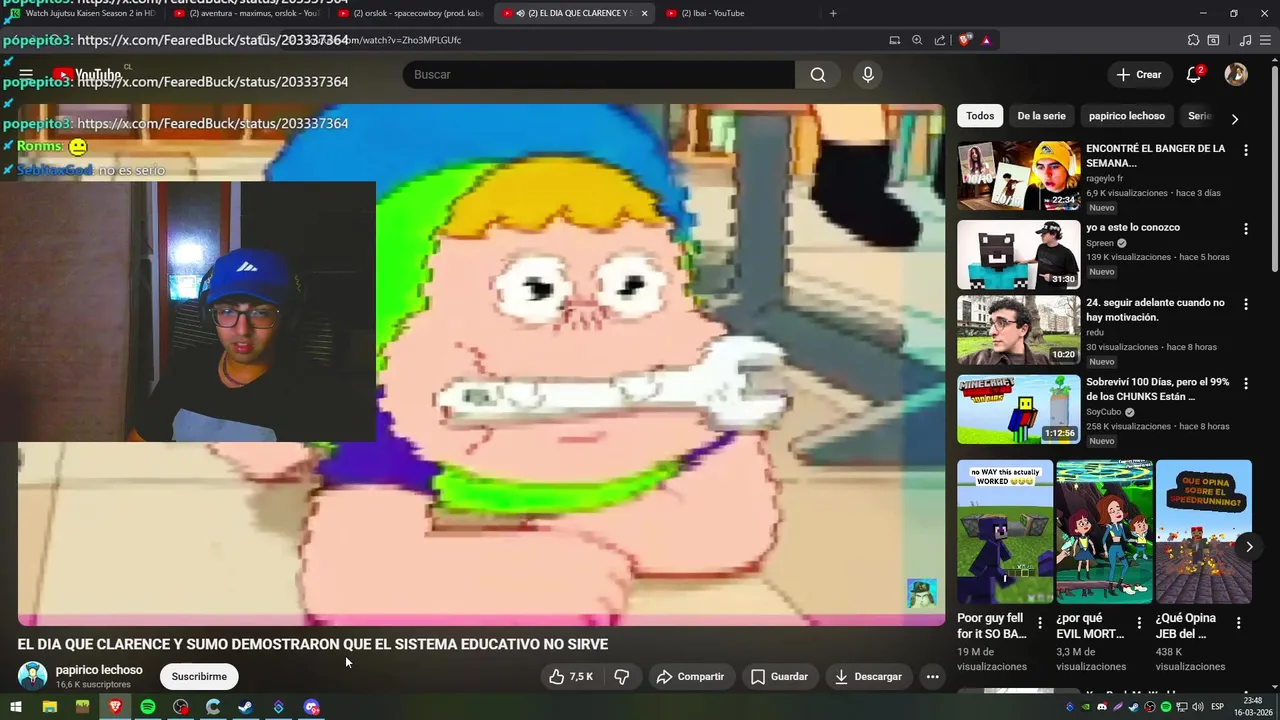The image size is (1280, 720).
Task: Switch to the 'orslok - spacecowboy' tab
Action: 408,13
